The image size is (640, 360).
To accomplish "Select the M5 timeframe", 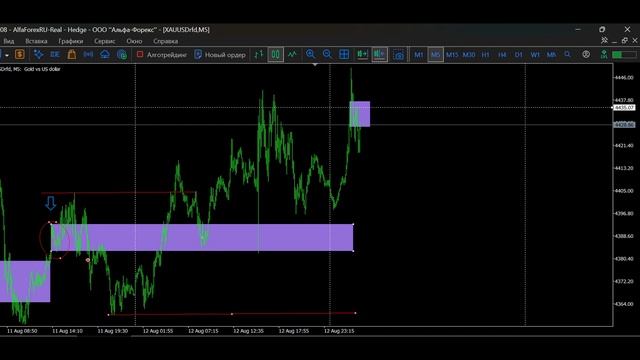I will (436, 55).
